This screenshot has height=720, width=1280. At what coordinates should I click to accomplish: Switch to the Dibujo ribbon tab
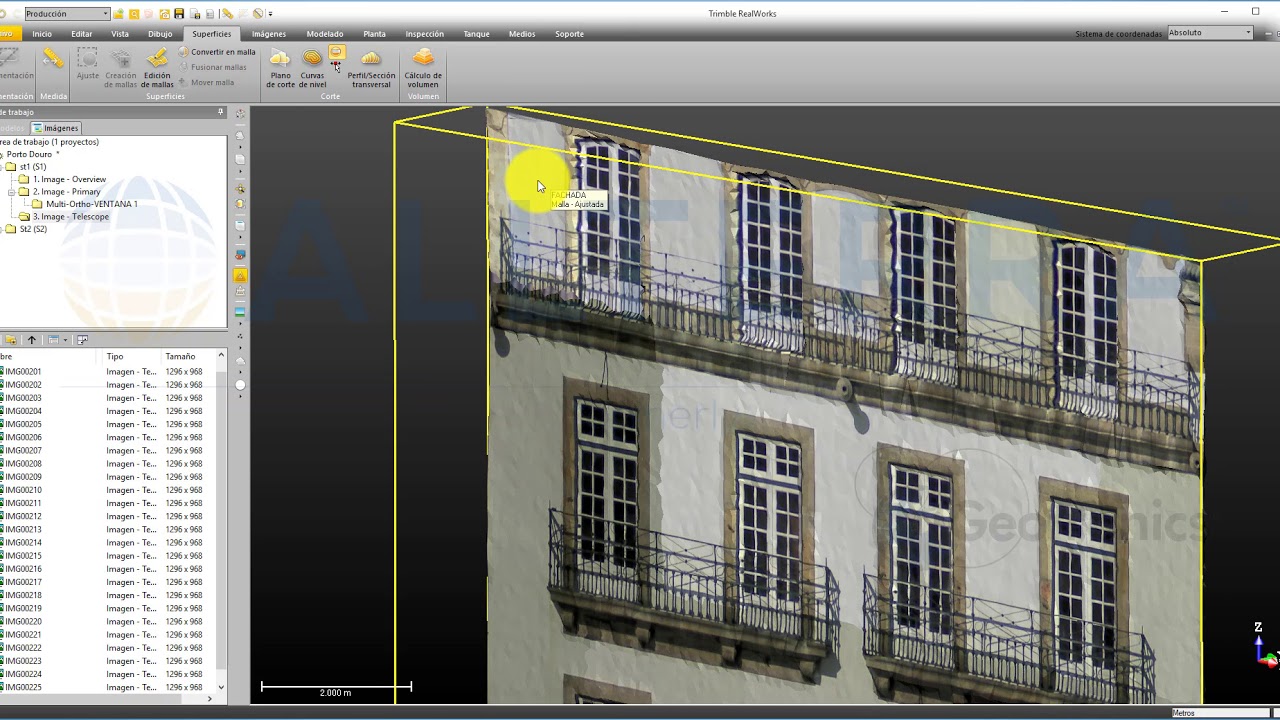tap(160, 34)
